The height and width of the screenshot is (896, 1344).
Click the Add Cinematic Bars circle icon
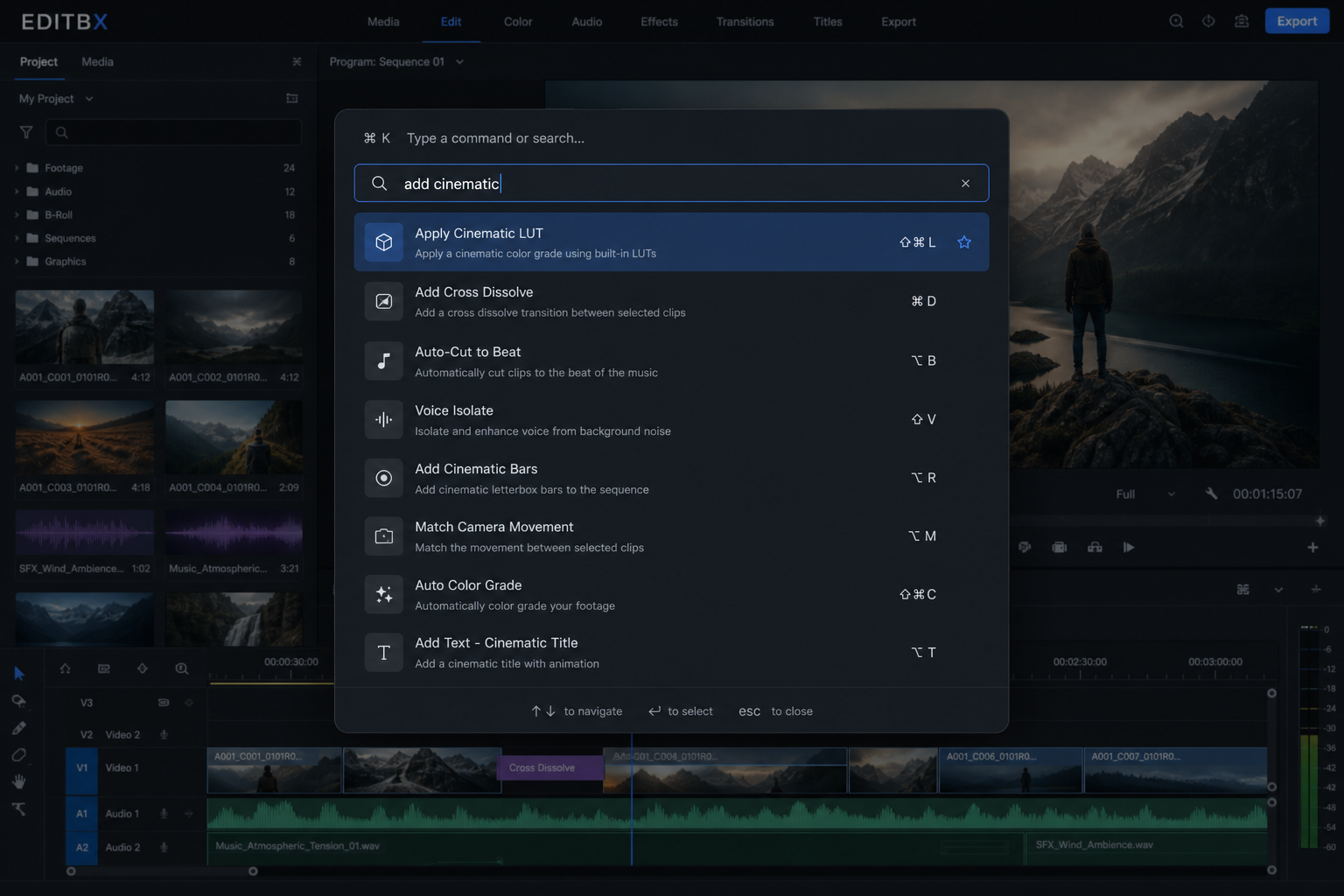(383, 478)
